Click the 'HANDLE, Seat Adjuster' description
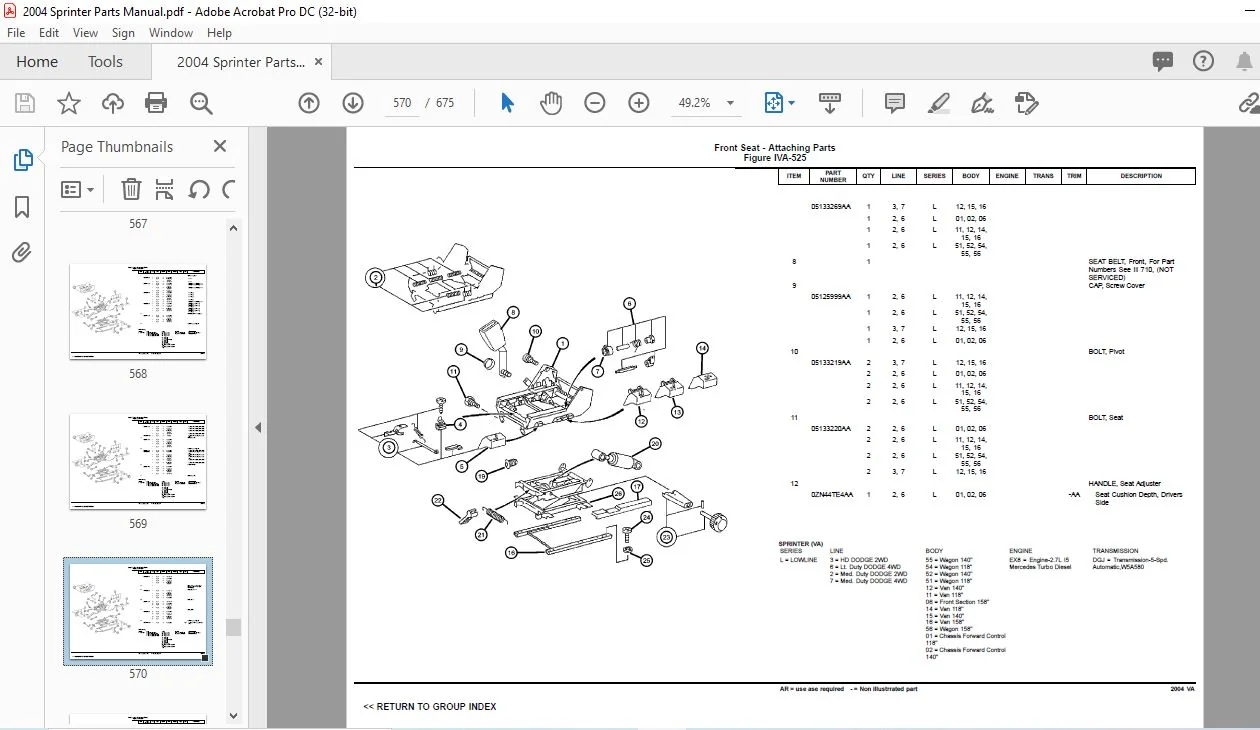1260x730 pixels. [1125, 484]
